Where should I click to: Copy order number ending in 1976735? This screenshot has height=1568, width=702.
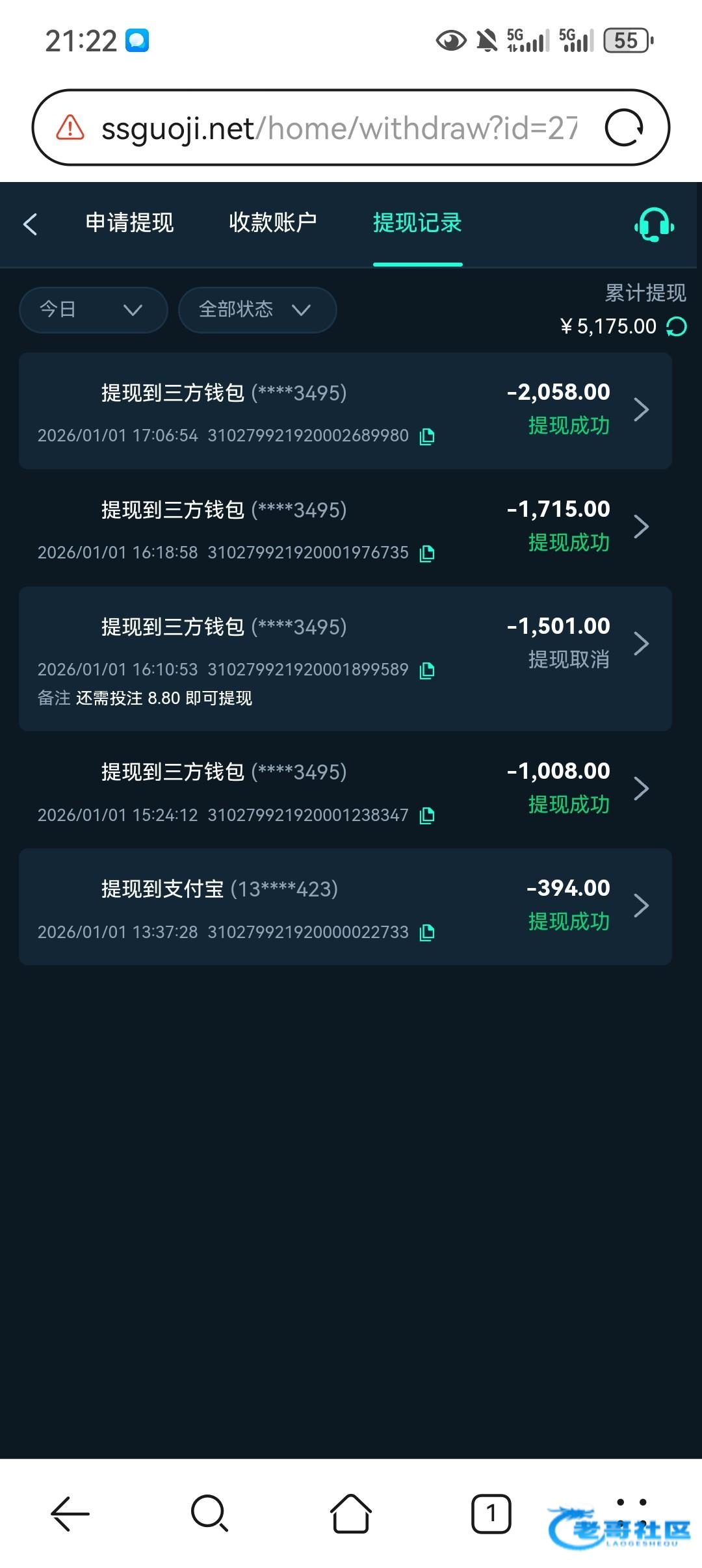pos(427,553)
